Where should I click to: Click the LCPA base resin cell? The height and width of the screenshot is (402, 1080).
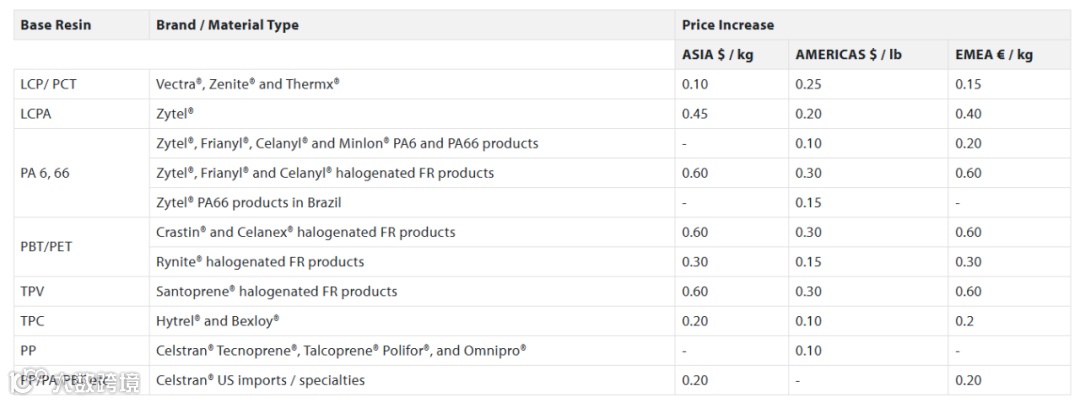point(36,114)
